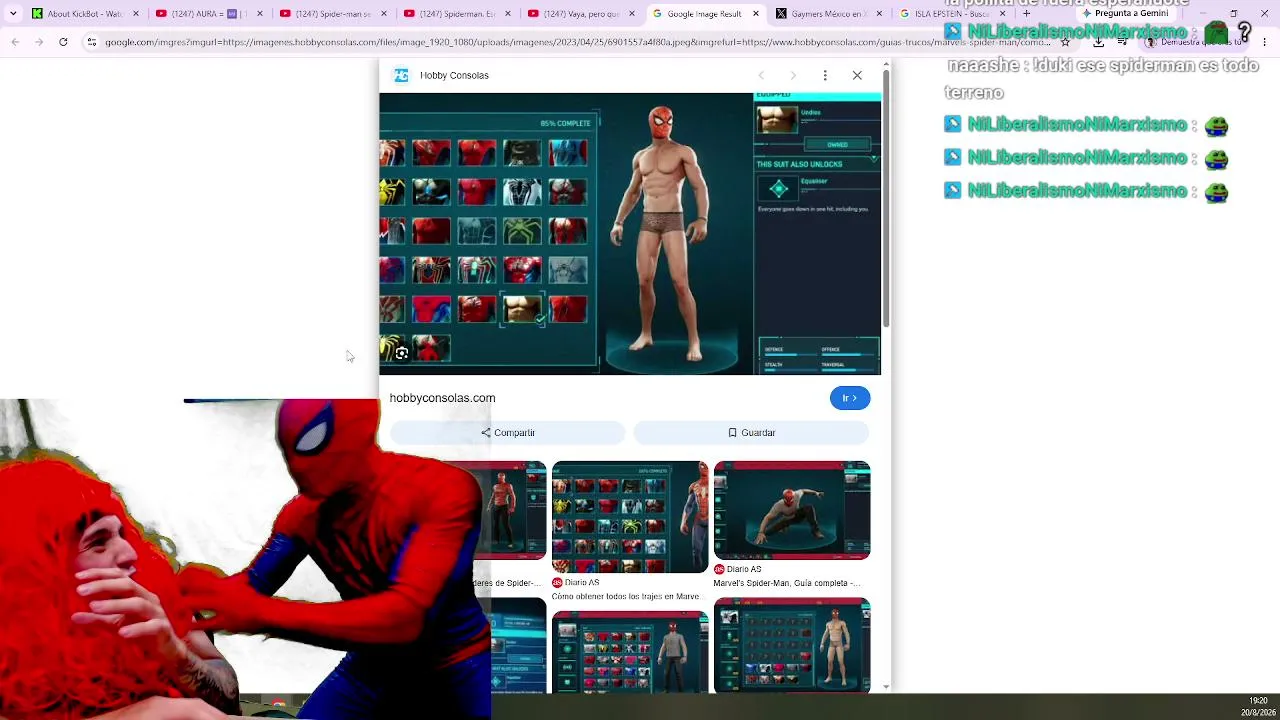Visit the hobbyconsolas.com link
Image resolution: width=1280 pixels, height=720 pixels.
(442, 398)
